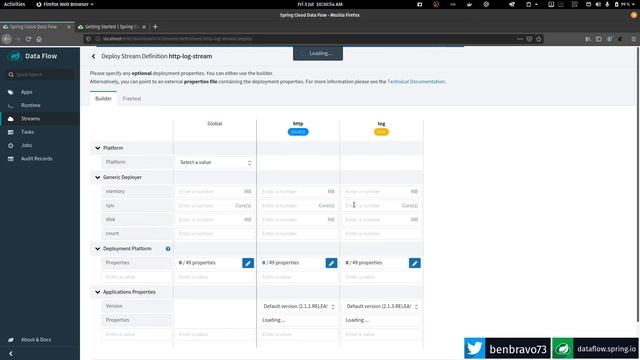The width and height of the screenshot is (640, 360).
Task: Click http disk number field
Action: [x=298, y=220]
